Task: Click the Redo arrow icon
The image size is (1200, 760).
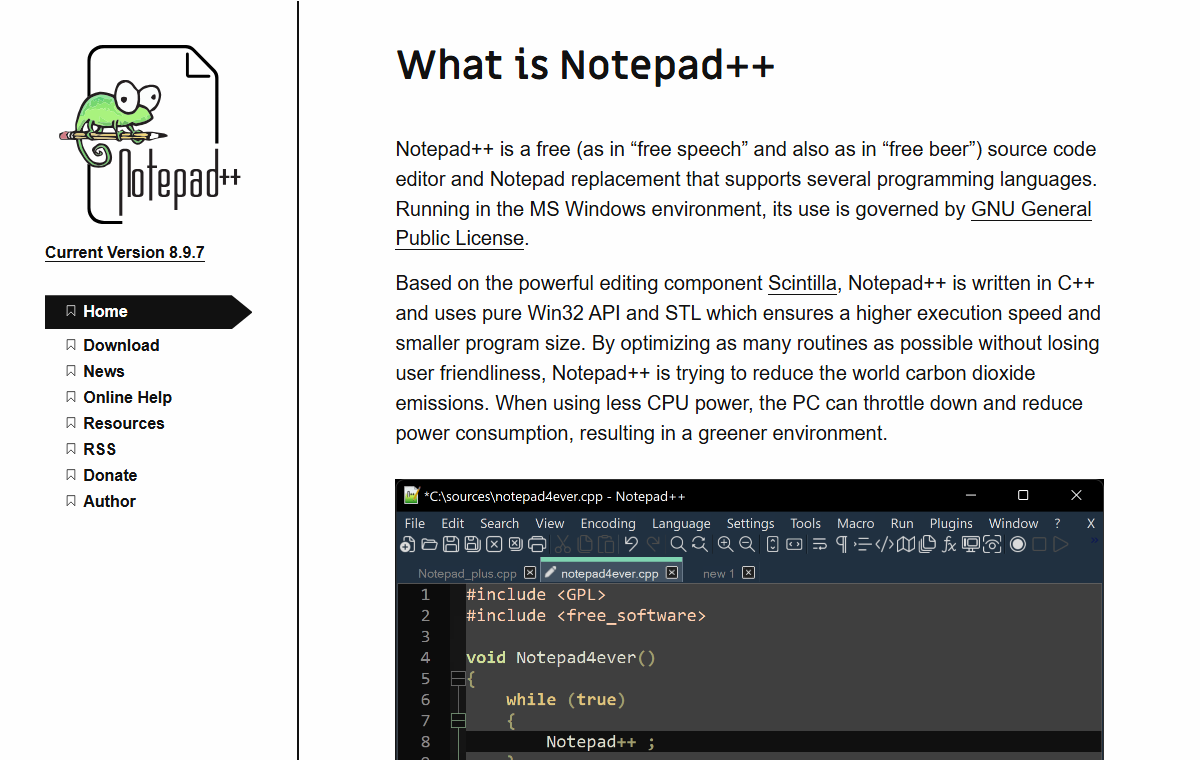Action: [653, 544]
